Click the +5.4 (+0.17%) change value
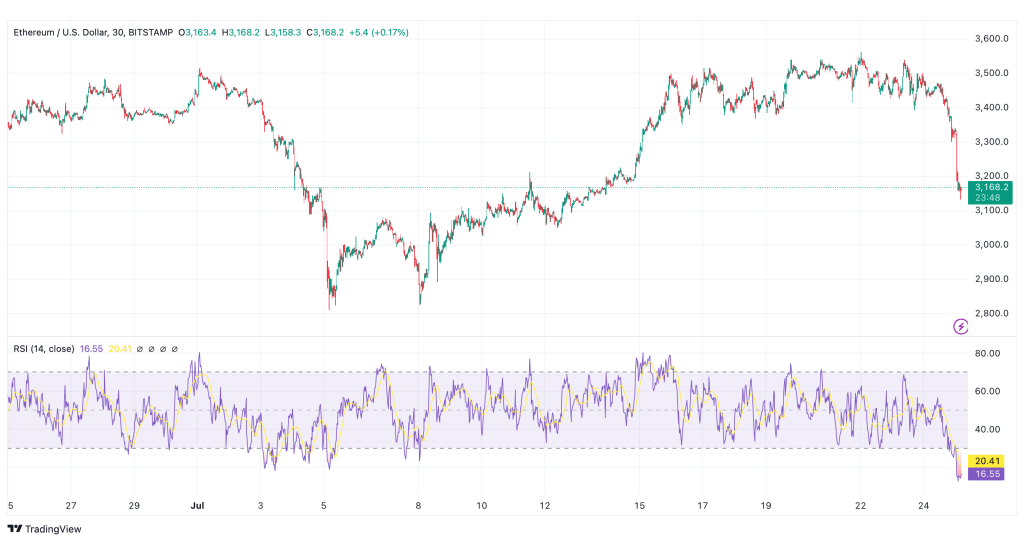 coord(379,32)
